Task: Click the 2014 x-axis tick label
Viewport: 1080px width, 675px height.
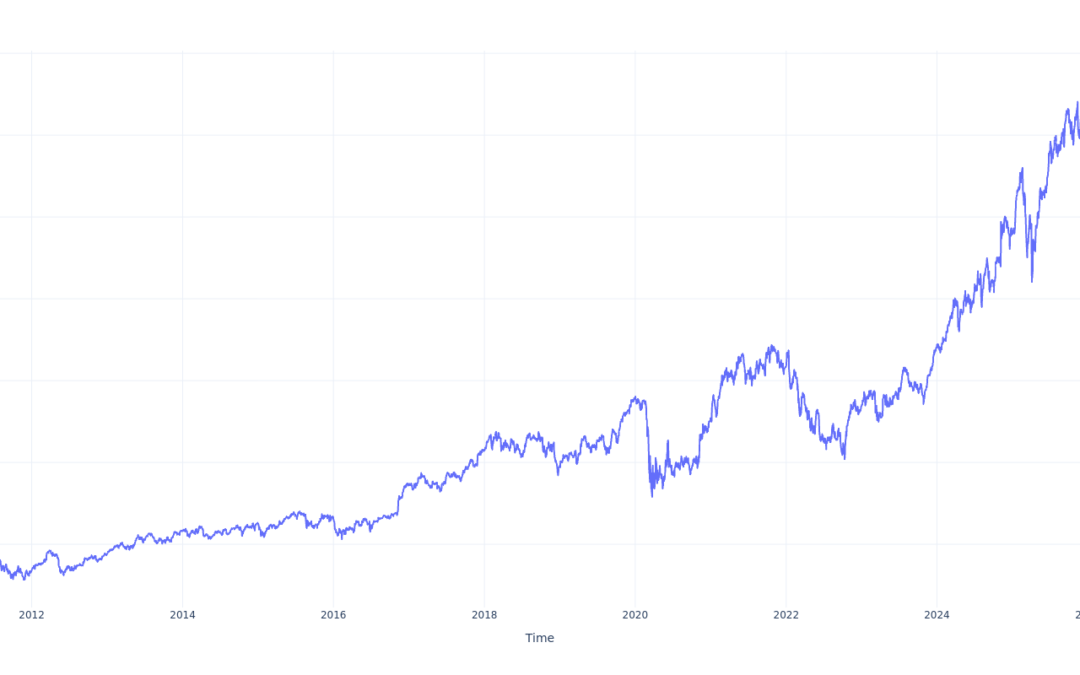Action: 182,615
